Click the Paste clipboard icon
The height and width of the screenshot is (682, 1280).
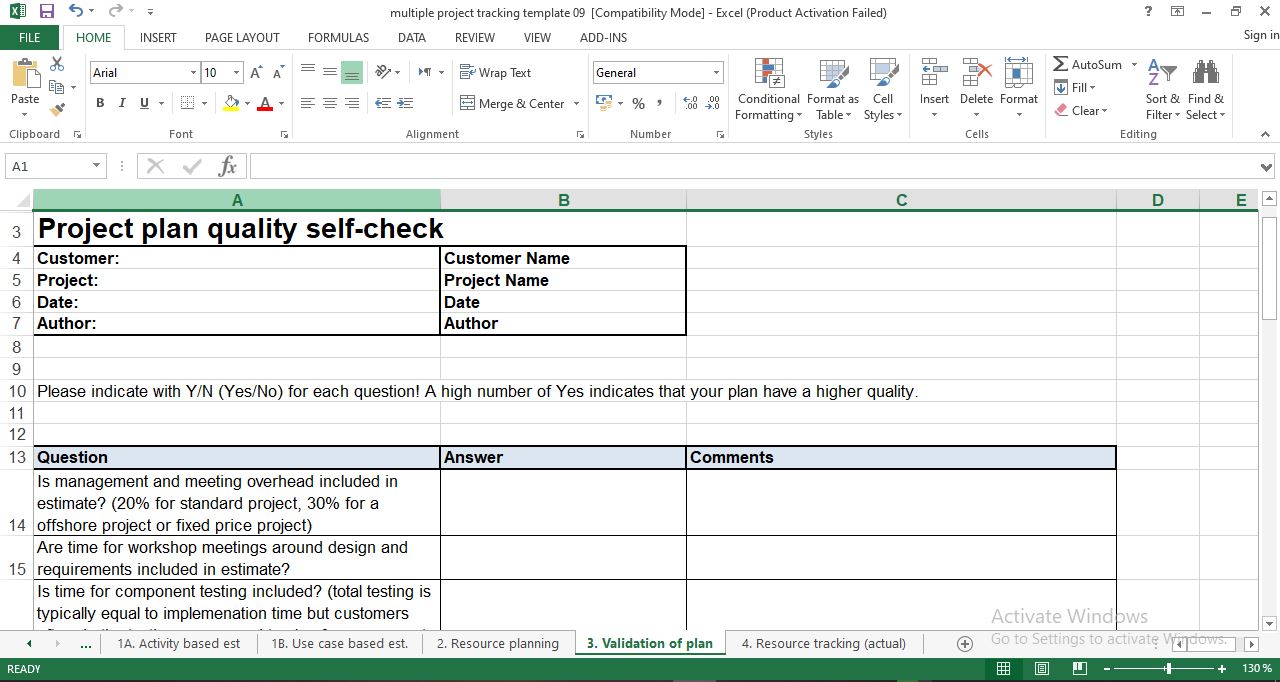25,75
